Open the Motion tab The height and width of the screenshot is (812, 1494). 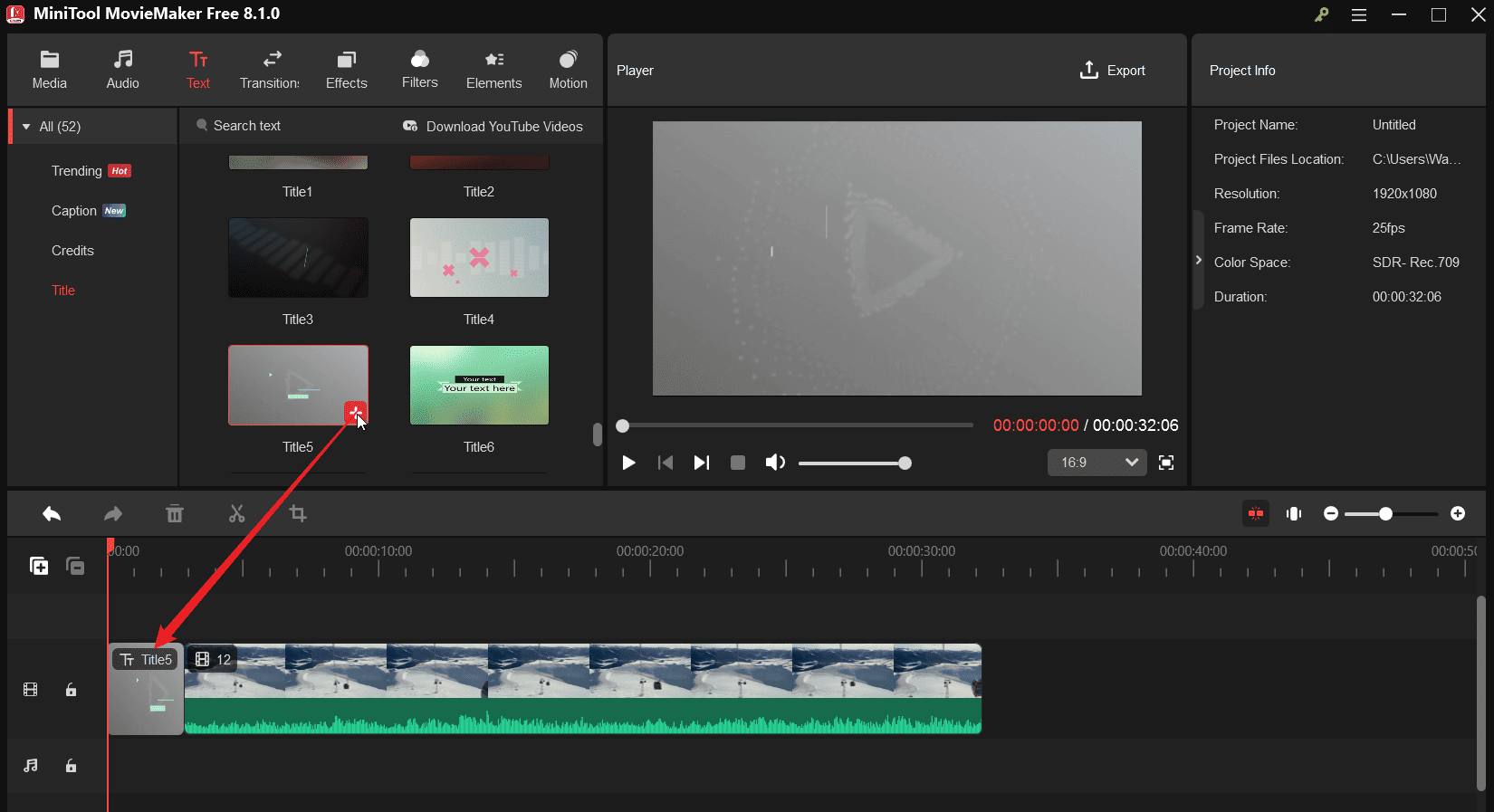(x=569, y=71)
